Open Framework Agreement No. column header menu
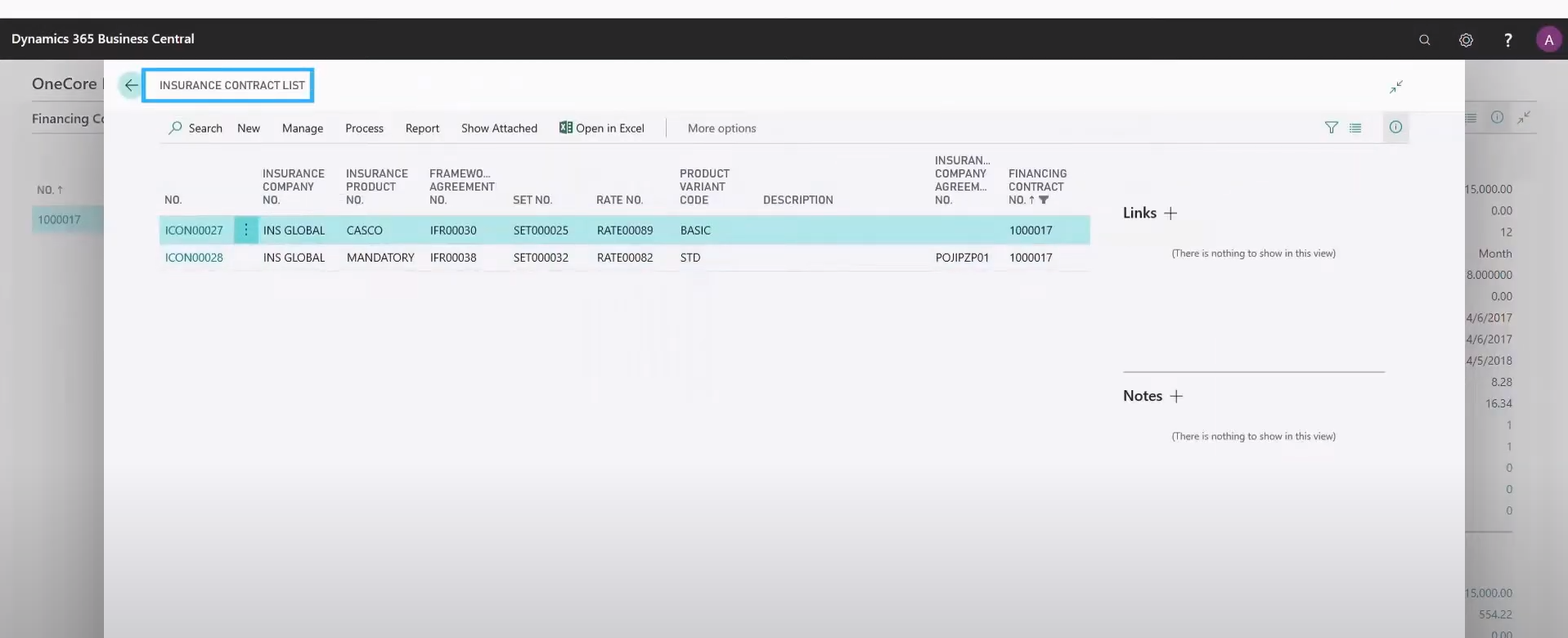Viewport: 1568px width, 638px height. [462, 186]
